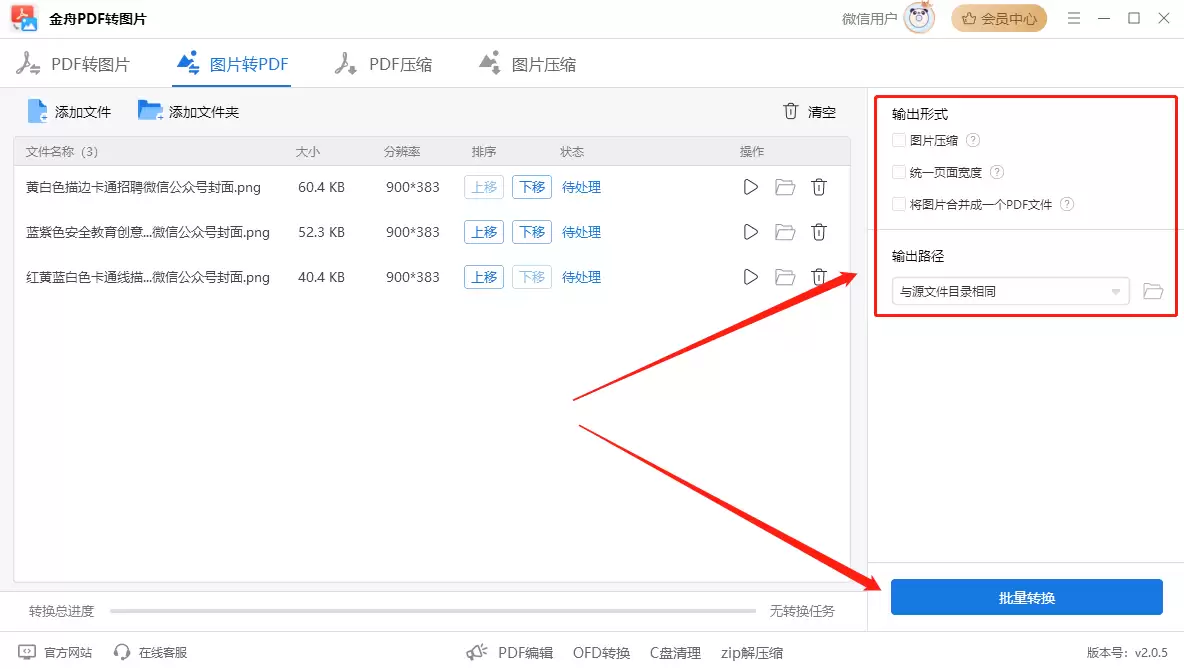Check the 统一页面宽度 option
The image size is (1184, 669).
(x=897, y=172)
